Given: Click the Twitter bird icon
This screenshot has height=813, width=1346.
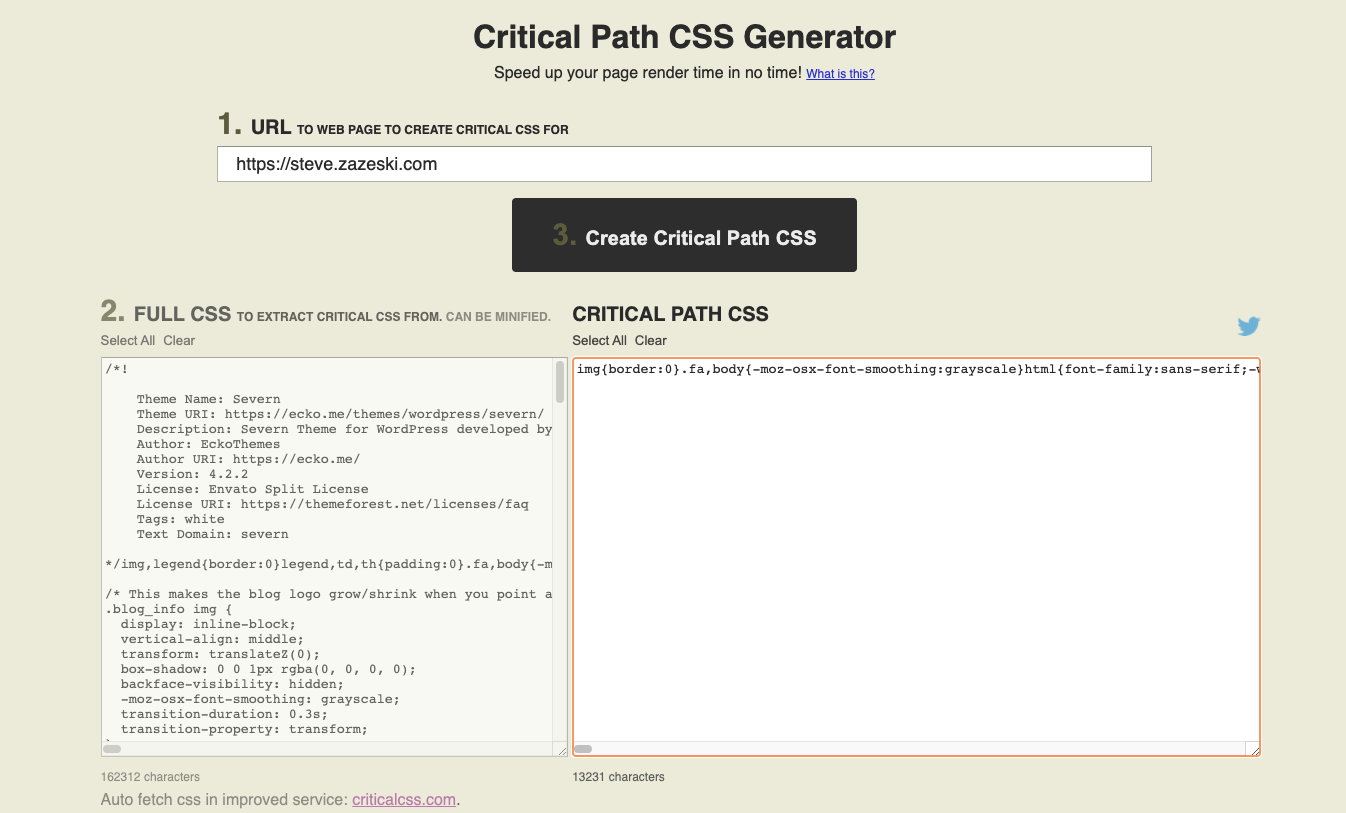Looking at the screenshot, I should (x=1248, y=326).
